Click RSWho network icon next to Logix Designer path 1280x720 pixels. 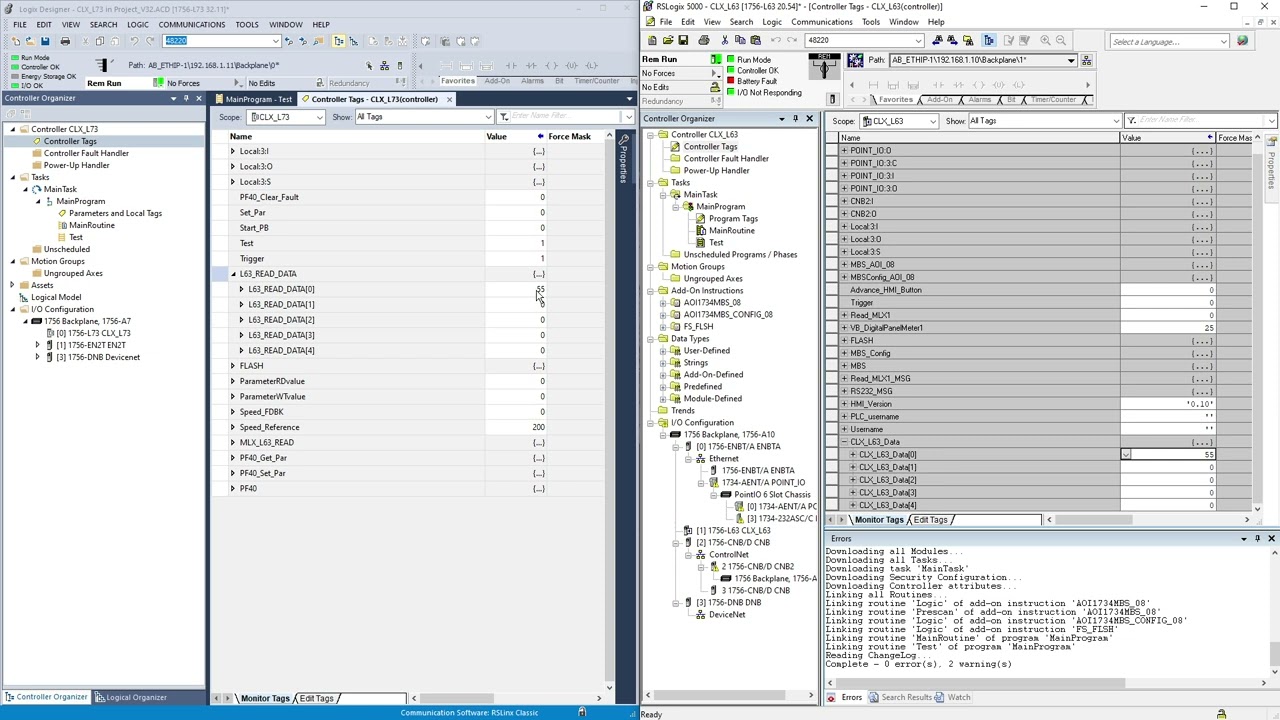[x=384, y=65]
